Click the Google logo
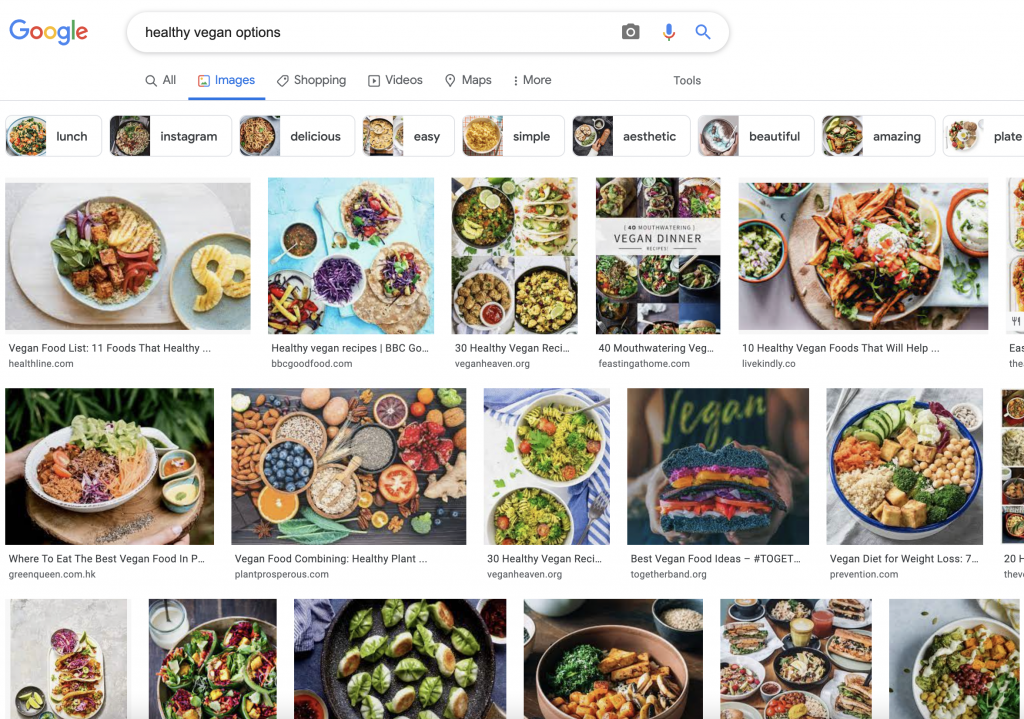Image resolution: width=1024 pixels, height=719 pixels. pos(49,31)
